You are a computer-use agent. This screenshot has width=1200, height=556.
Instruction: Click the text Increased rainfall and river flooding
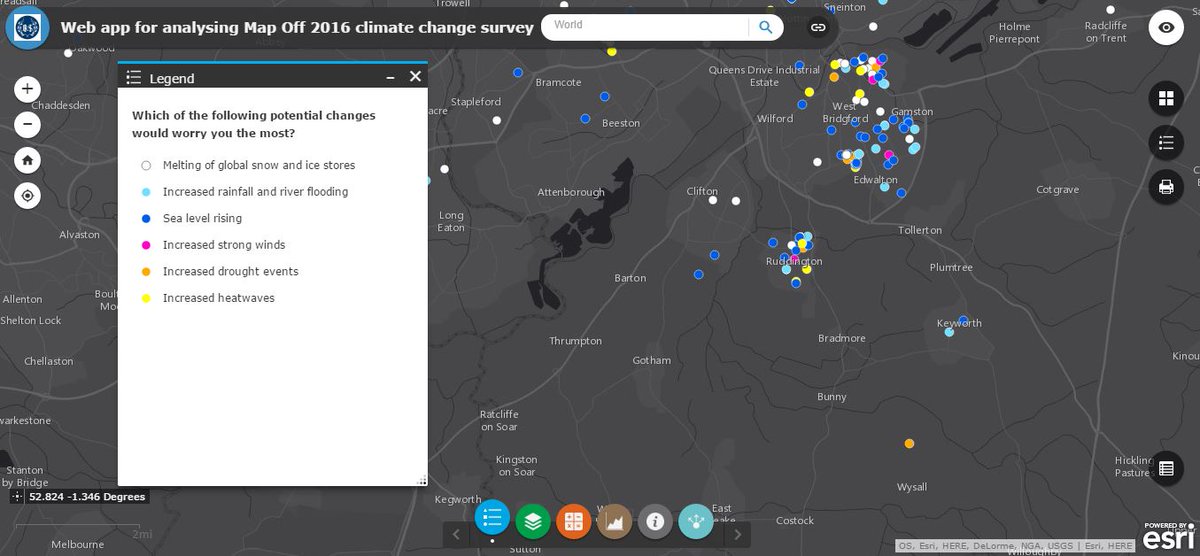tap(255, 192)
